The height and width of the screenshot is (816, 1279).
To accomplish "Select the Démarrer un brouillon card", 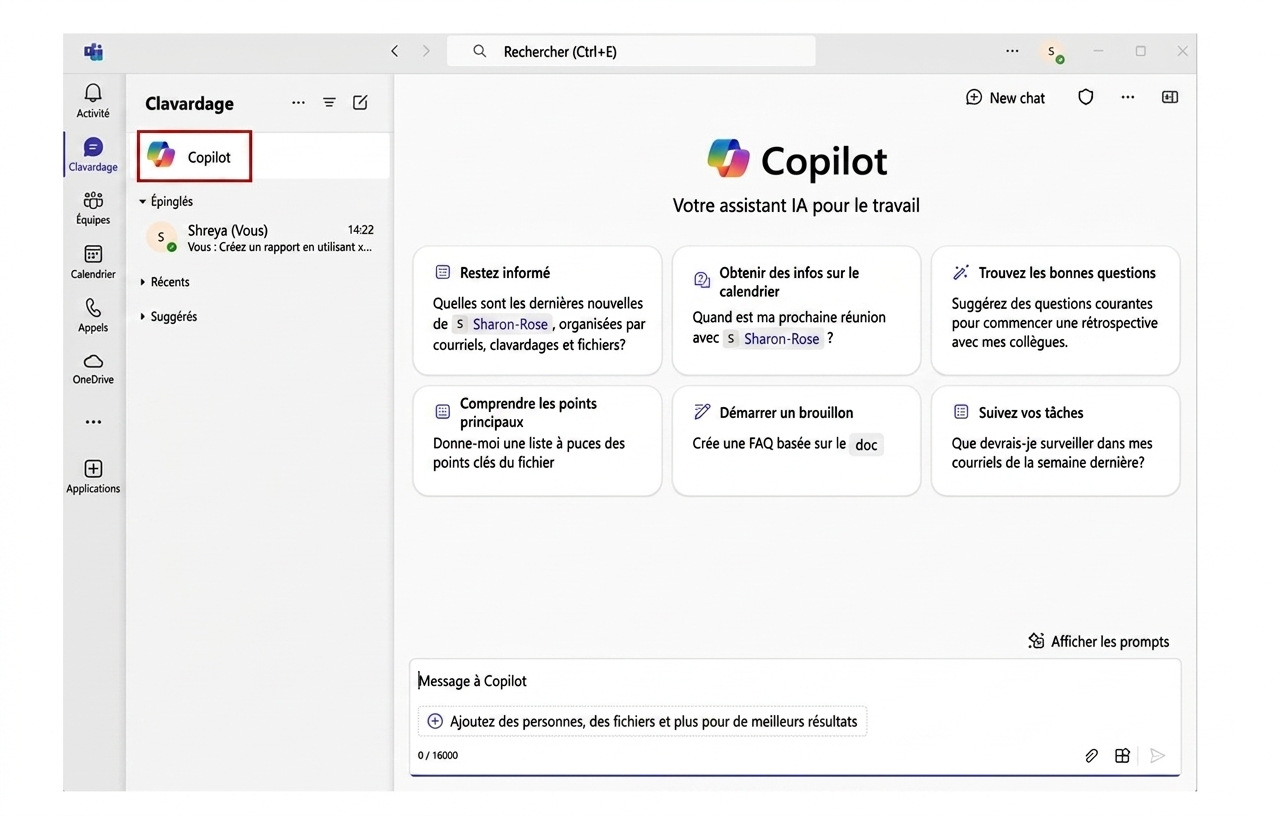I will [796, 441].
